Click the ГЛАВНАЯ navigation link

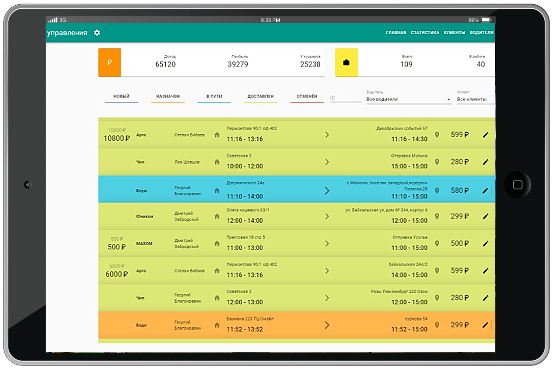pyautogui.click(x=396, y=33)
